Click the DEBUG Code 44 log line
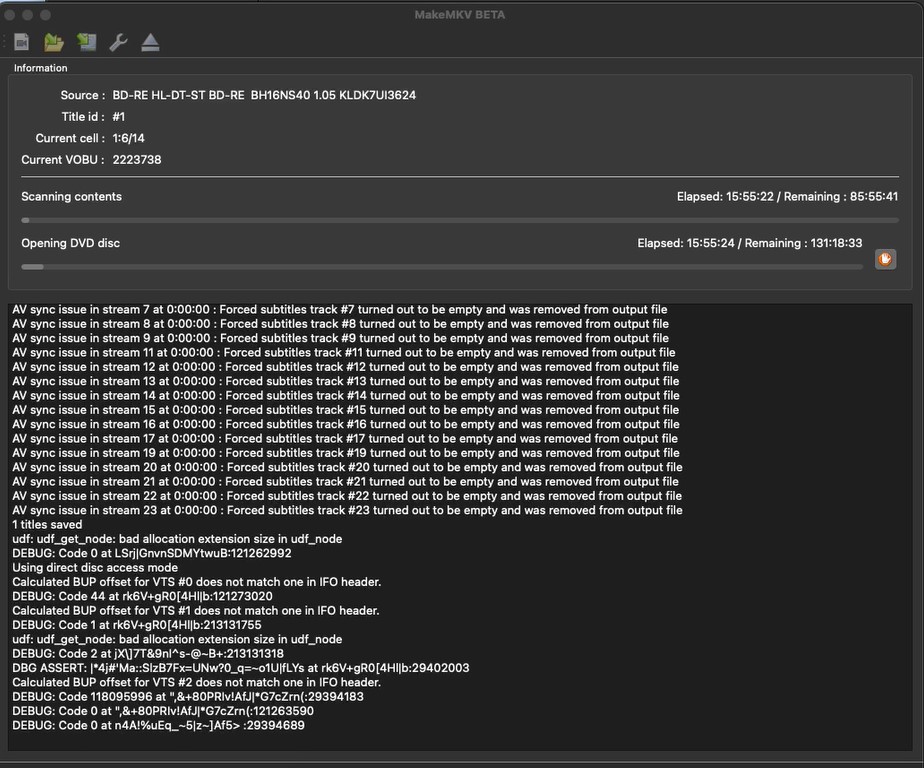Image resolution: width=924 pixels, height=768 pixels. [142, 596]
